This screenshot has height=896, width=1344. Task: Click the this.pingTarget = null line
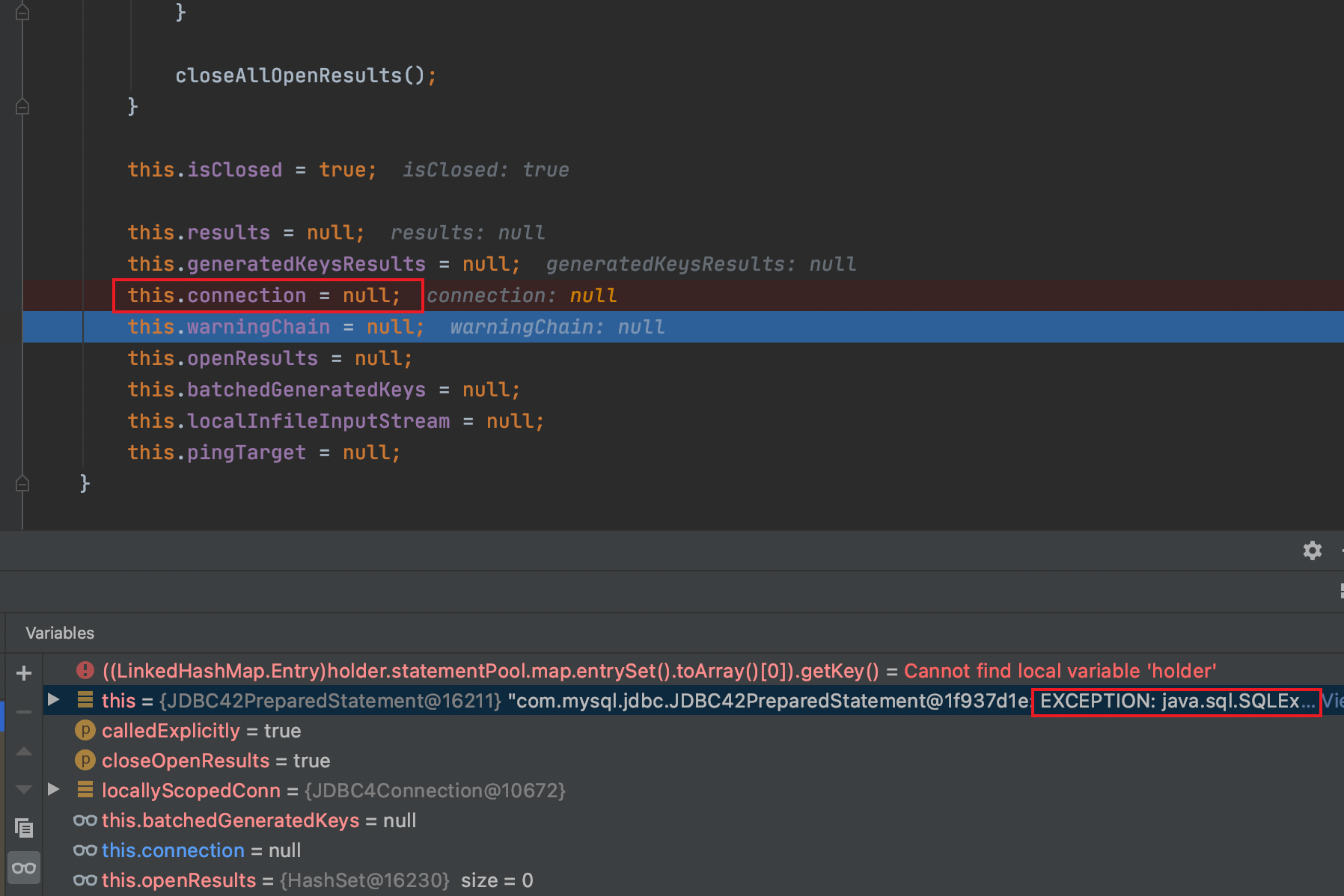pos(264,452)
